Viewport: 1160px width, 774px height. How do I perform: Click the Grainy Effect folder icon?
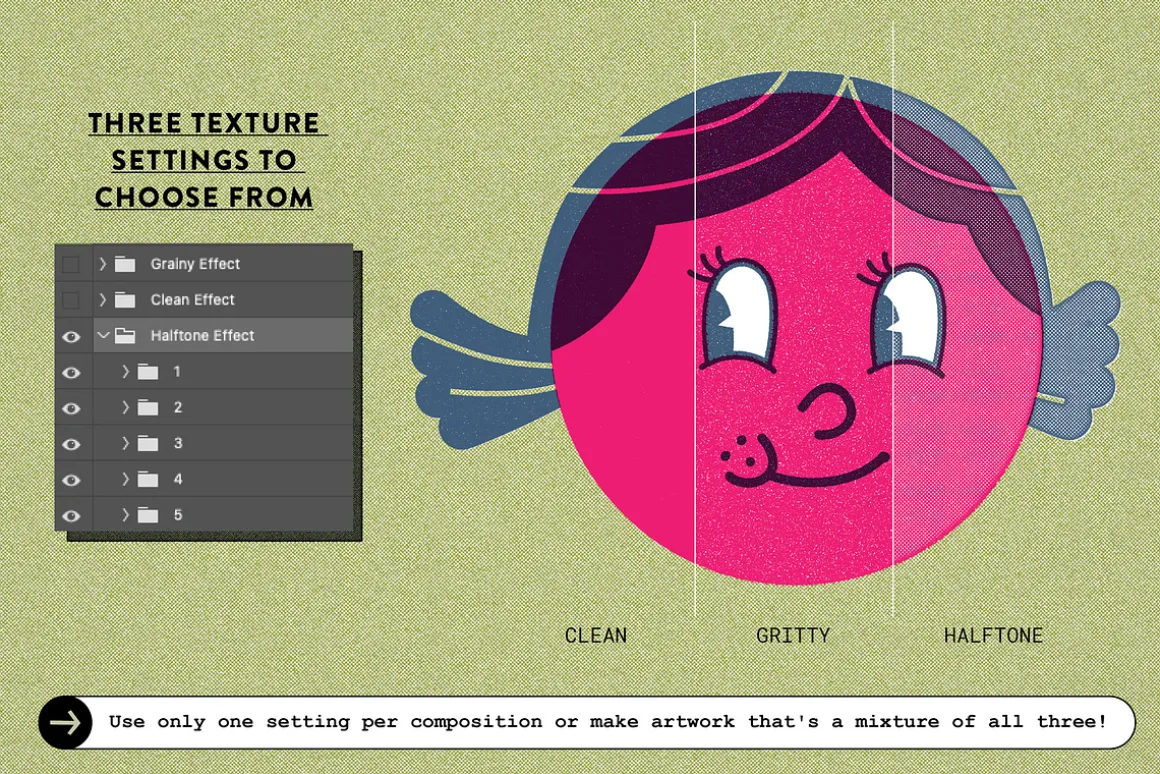click(x=125, y=263)
